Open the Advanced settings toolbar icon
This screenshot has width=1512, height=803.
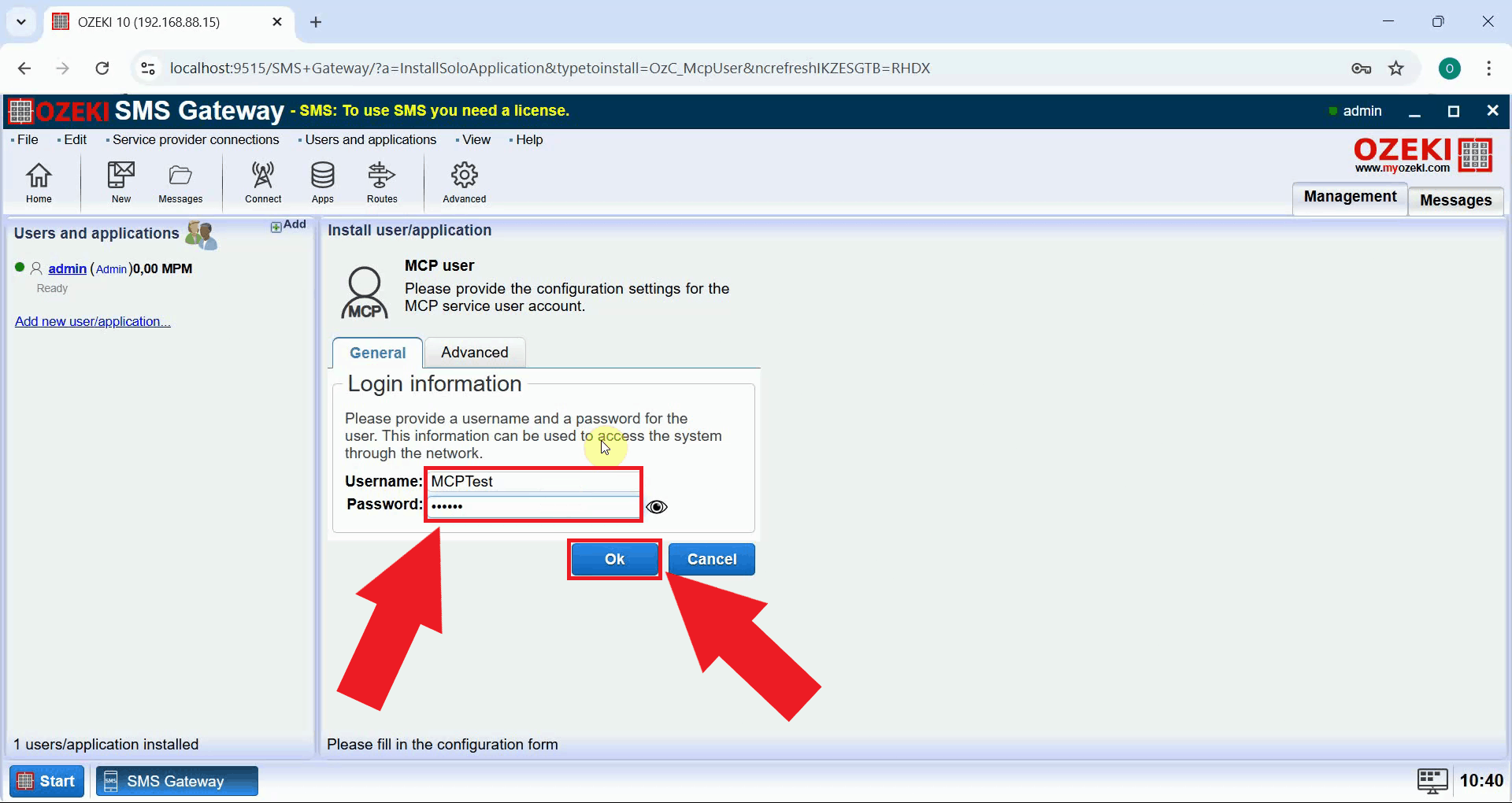click(464, 181)
